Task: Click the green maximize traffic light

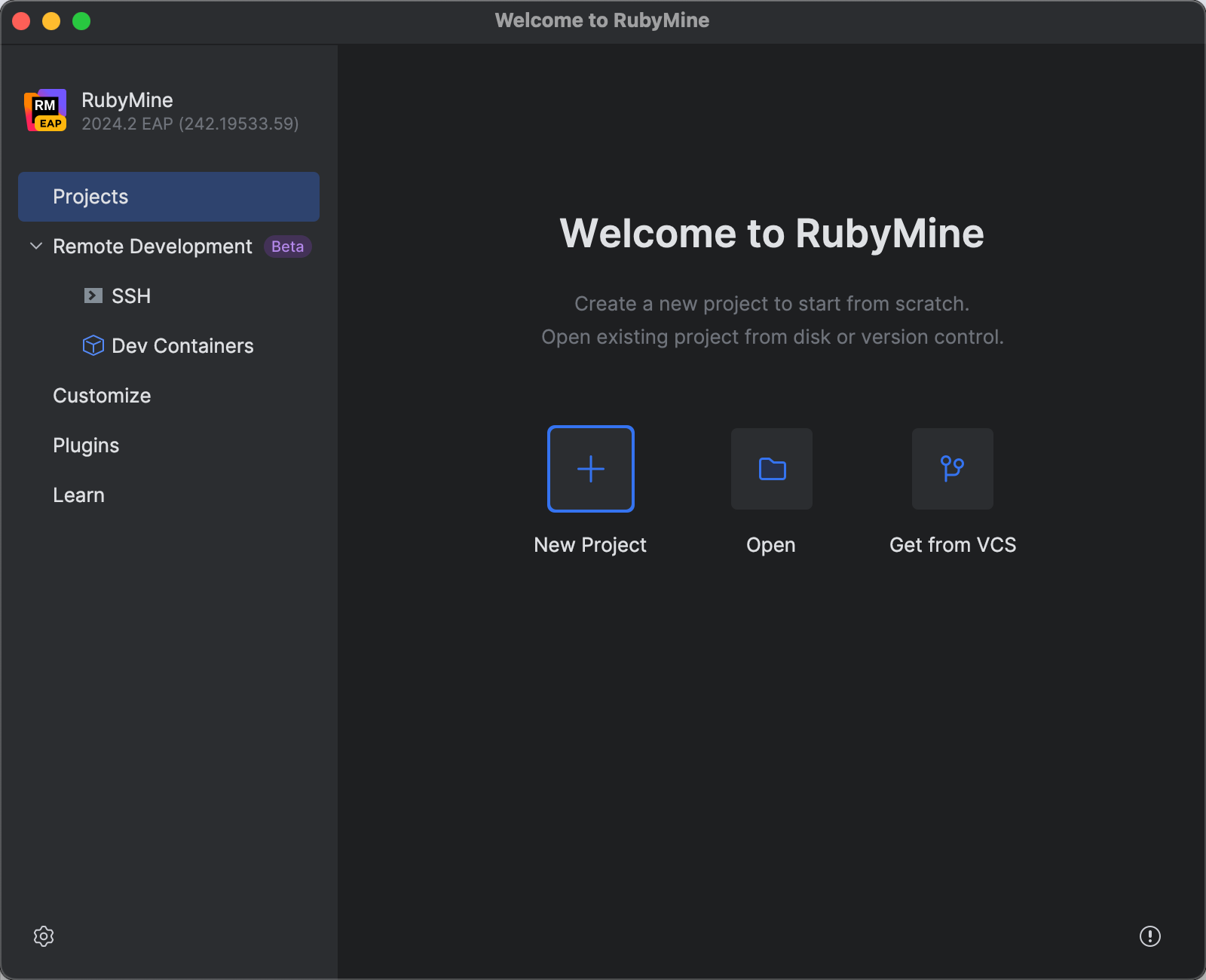Action: coord(80,22)
